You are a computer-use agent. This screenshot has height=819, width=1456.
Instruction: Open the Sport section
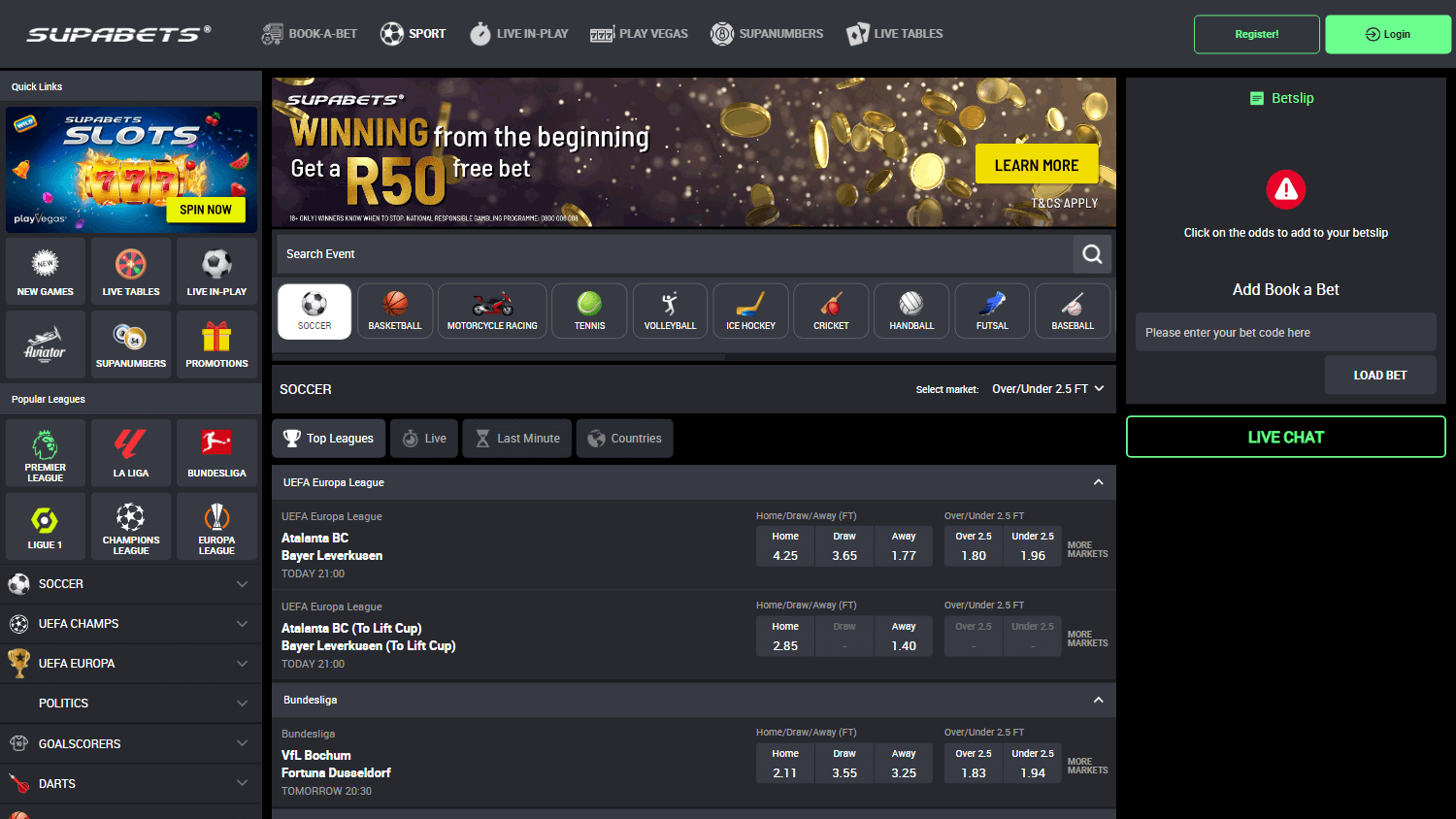pyautogui.click(x=413, y=34)
